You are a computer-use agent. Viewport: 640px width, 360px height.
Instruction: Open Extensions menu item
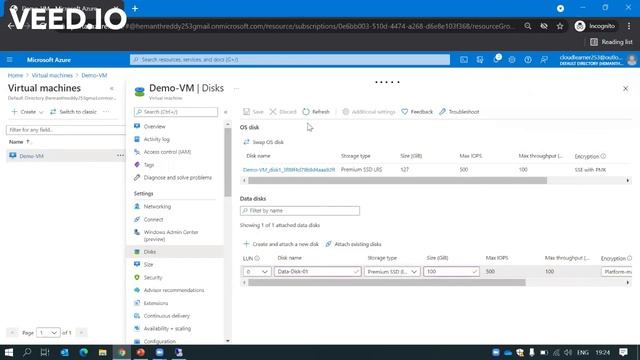coord(156,303)
